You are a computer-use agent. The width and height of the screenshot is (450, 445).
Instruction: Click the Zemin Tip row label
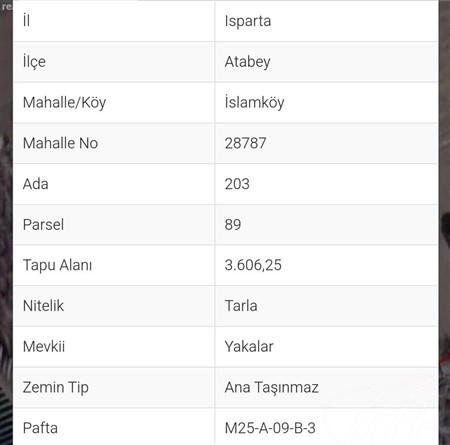coord(56,388)
